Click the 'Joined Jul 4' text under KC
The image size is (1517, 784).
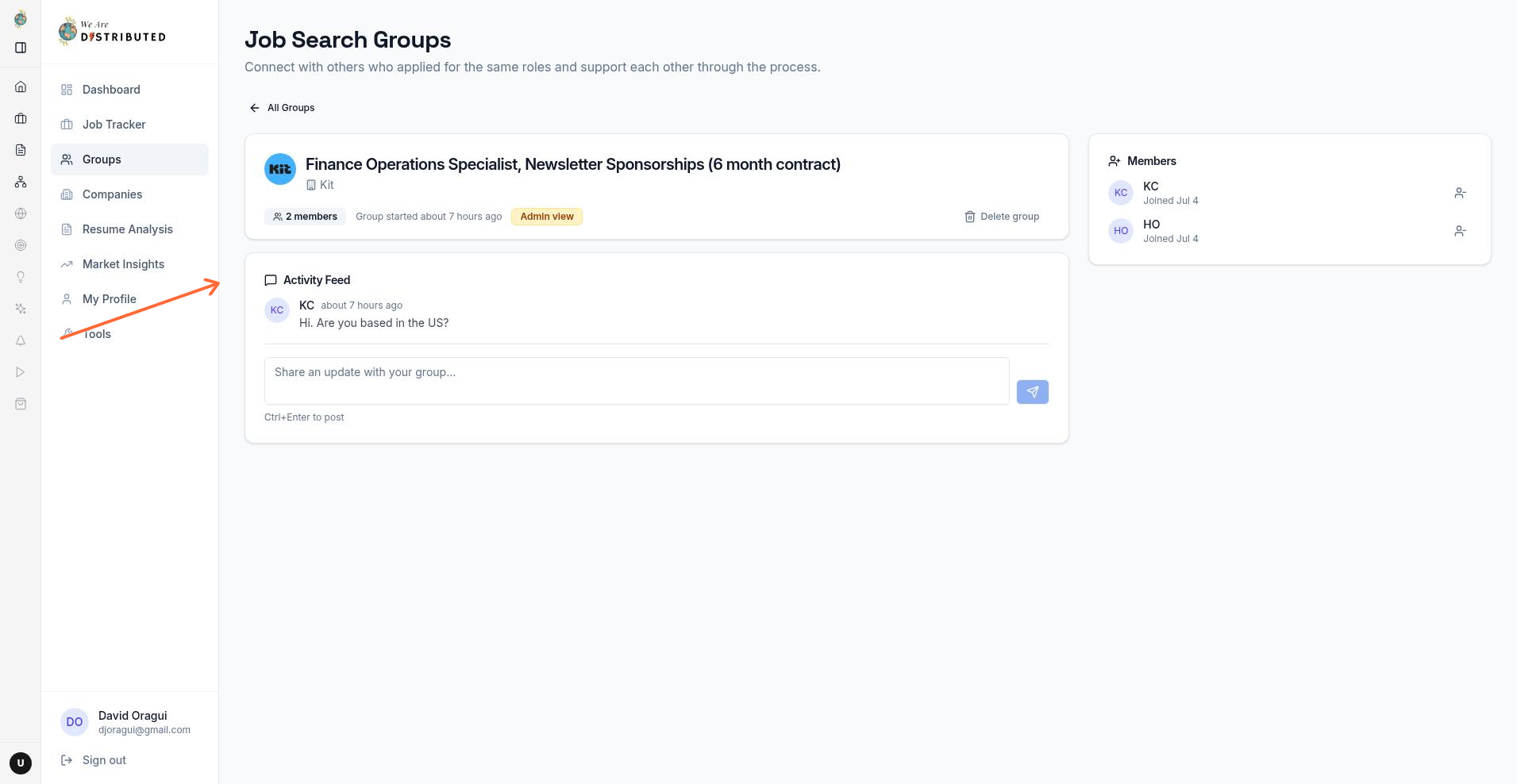[x=1171, y=201]
